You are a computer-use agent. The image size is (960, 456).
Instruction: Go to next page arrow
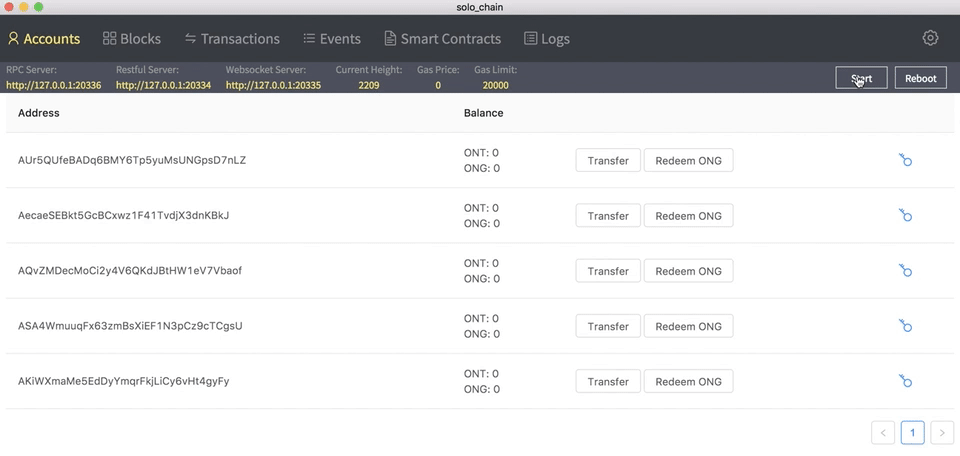coord(942,433)
